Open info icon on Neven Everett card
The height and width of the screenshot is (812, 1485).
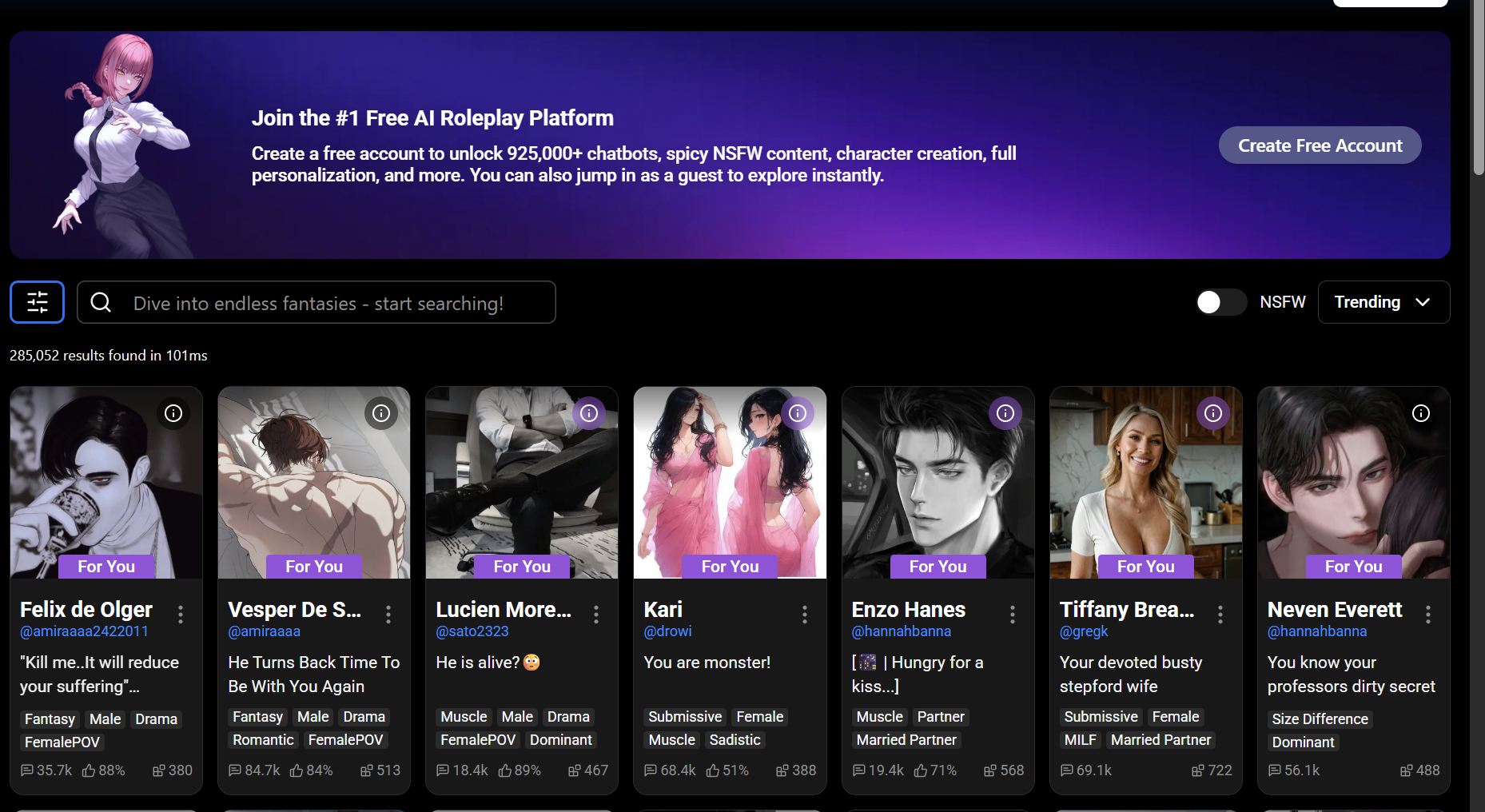coord(1421,413)
